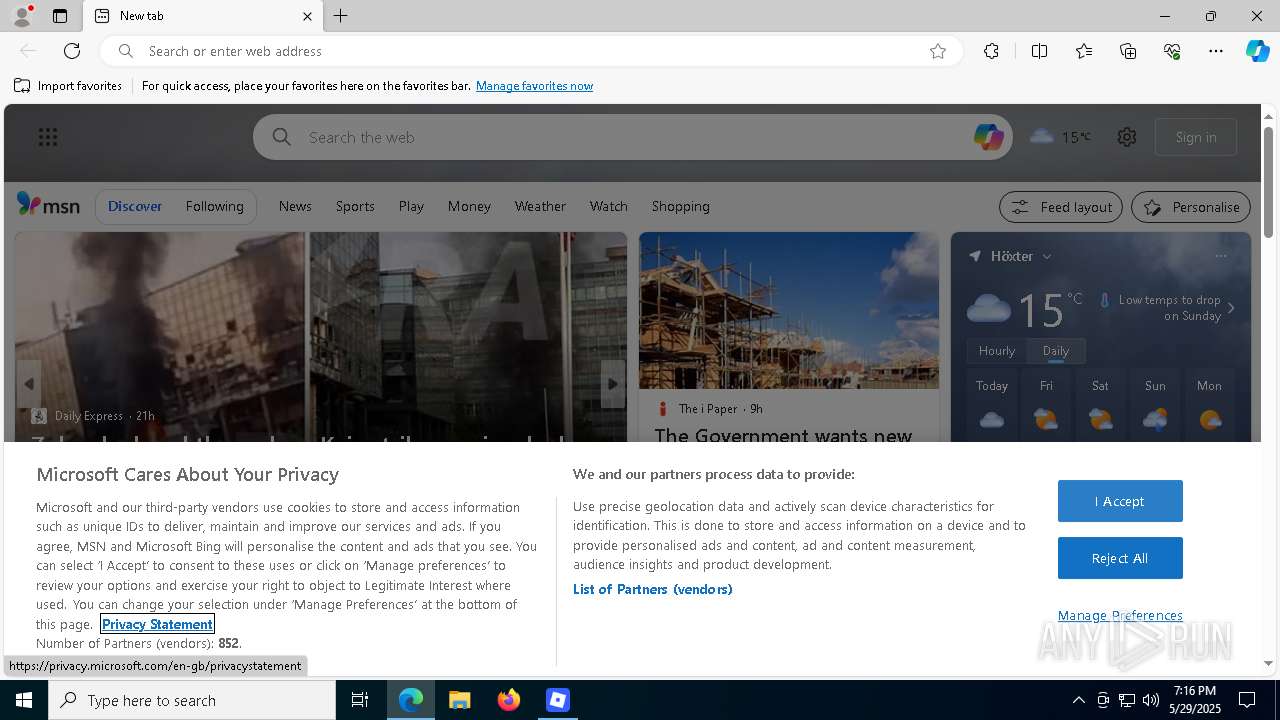This screenshot has width=1280, height=720.
Task: Open List of Partners (vendors) link
Action: point(652,589)
